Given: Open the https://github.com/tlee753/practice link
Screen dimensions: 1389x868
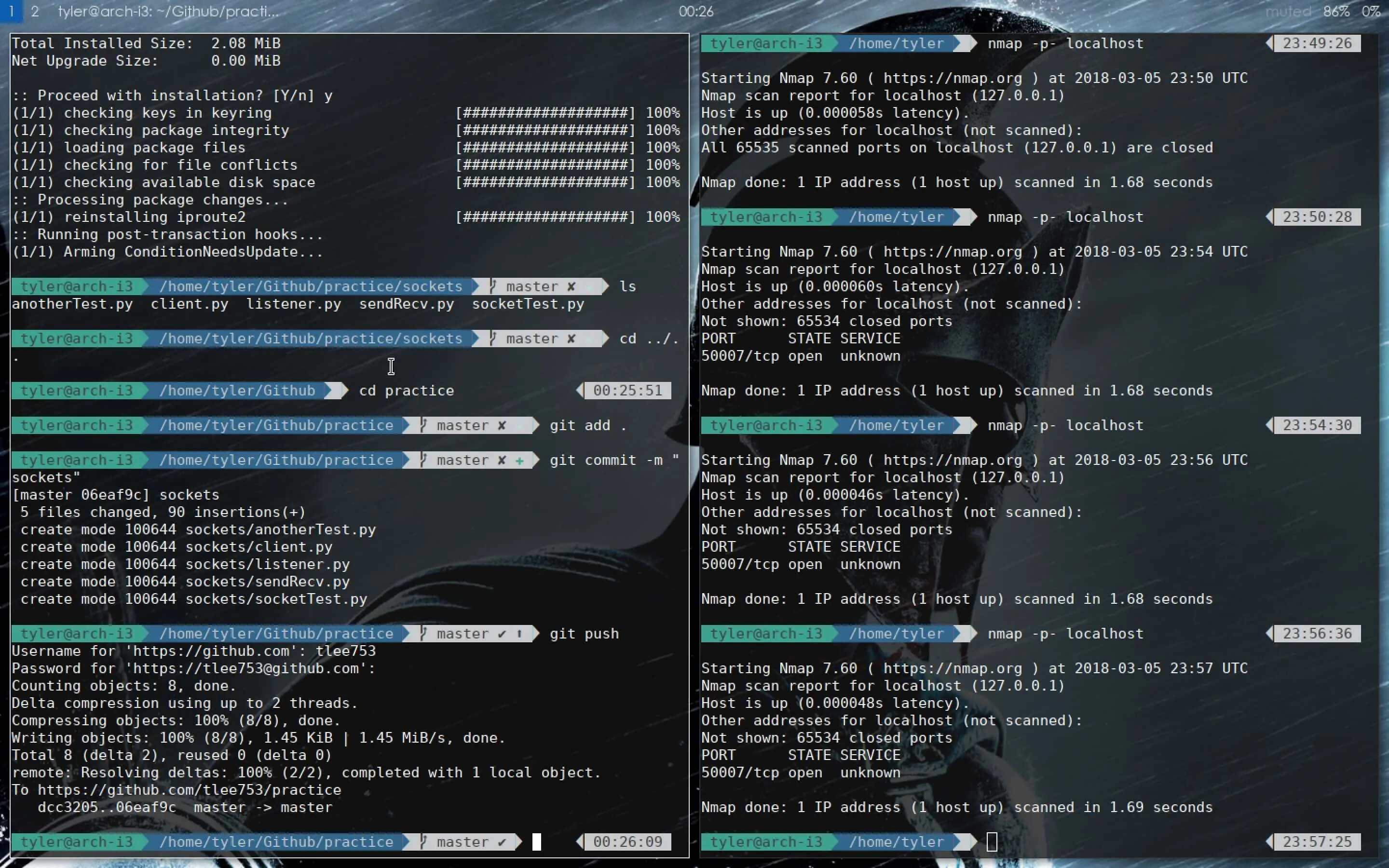Looking at the screenshot, I should point(190,790).
